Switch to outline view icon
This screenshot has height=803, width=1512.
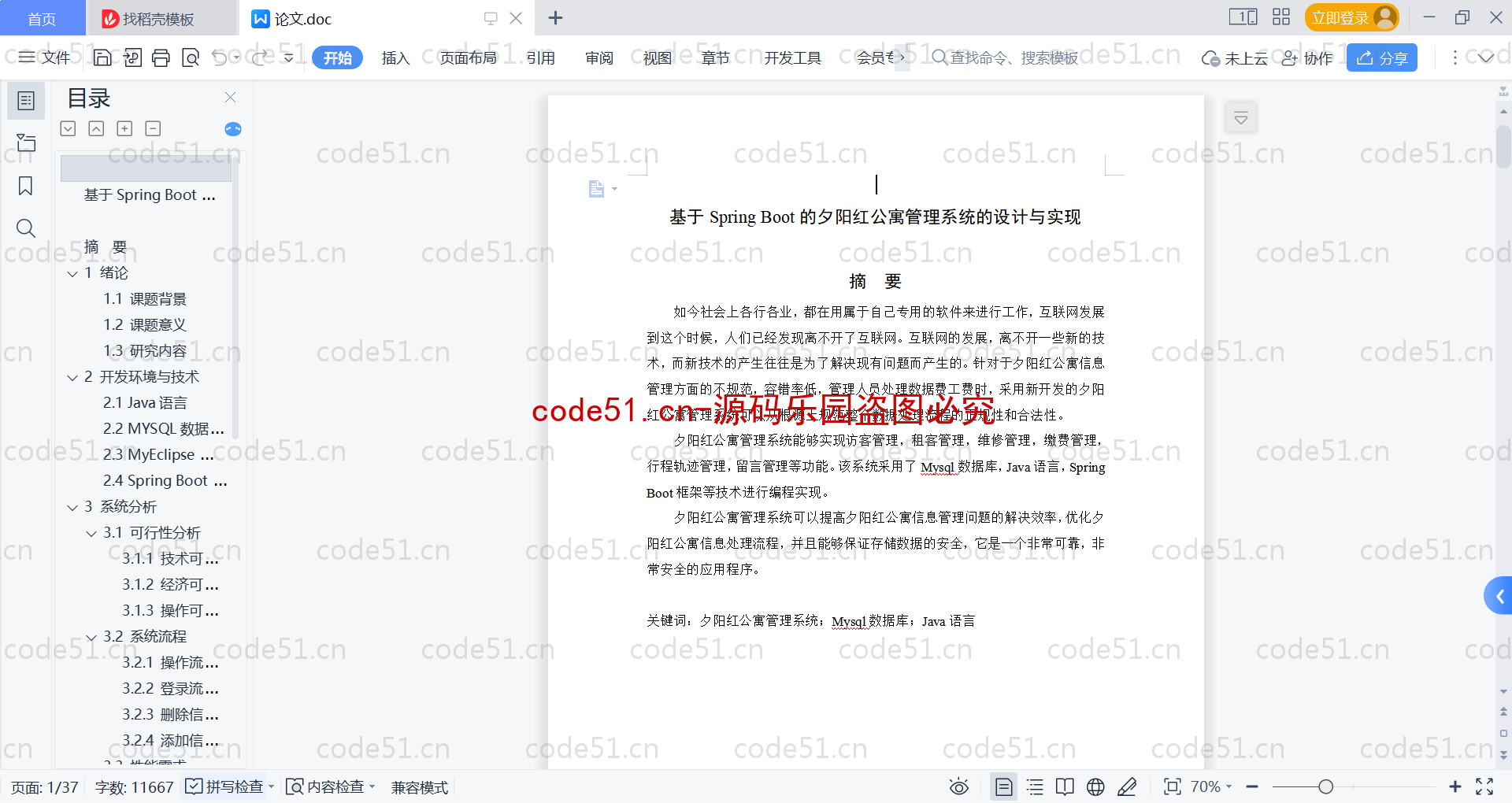pyautogui.click(x=1035, y=786)
